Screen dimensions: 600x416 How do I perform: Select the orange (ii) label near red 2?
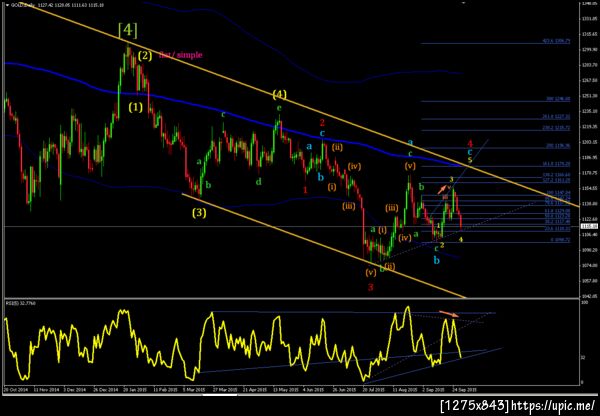pos(337,147)
